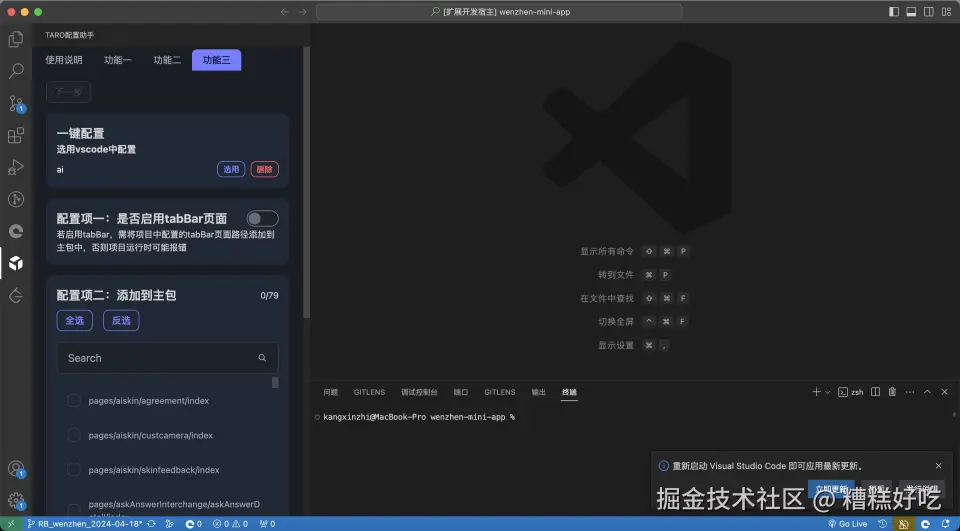960x531 pixels.
Task: Open new terminal launch profile dropdown
Action: (828, 392)
